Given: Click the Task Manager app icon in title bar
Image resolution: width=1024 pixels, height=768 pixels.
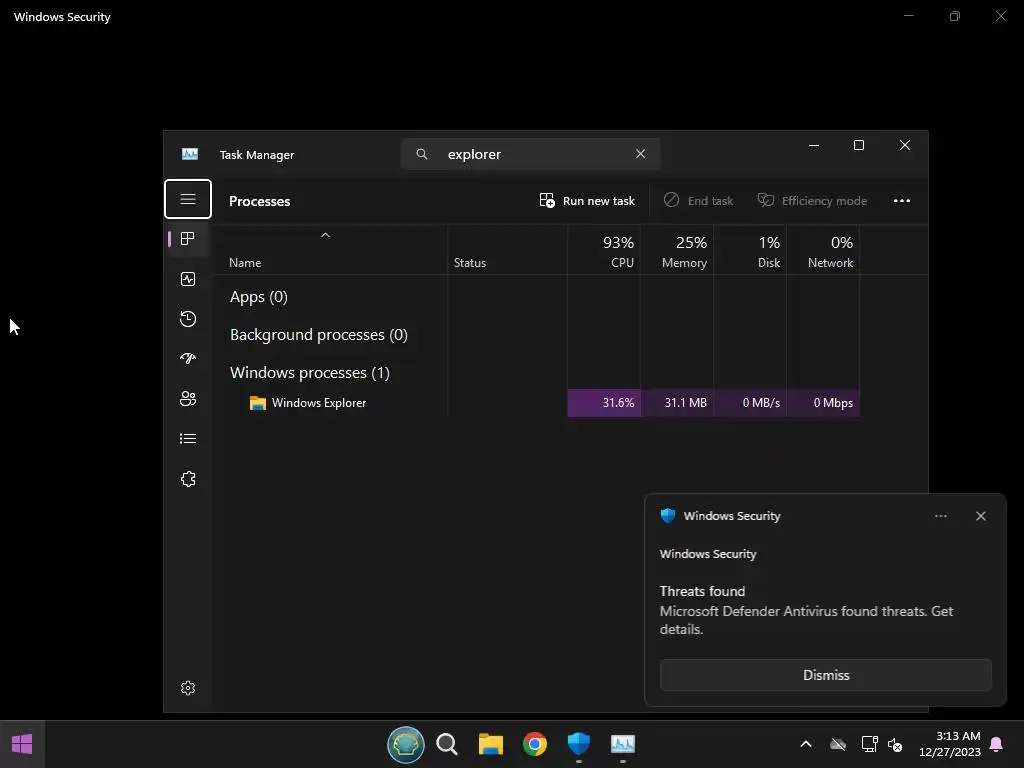Looking at the screenshot, I should [189, 154].
